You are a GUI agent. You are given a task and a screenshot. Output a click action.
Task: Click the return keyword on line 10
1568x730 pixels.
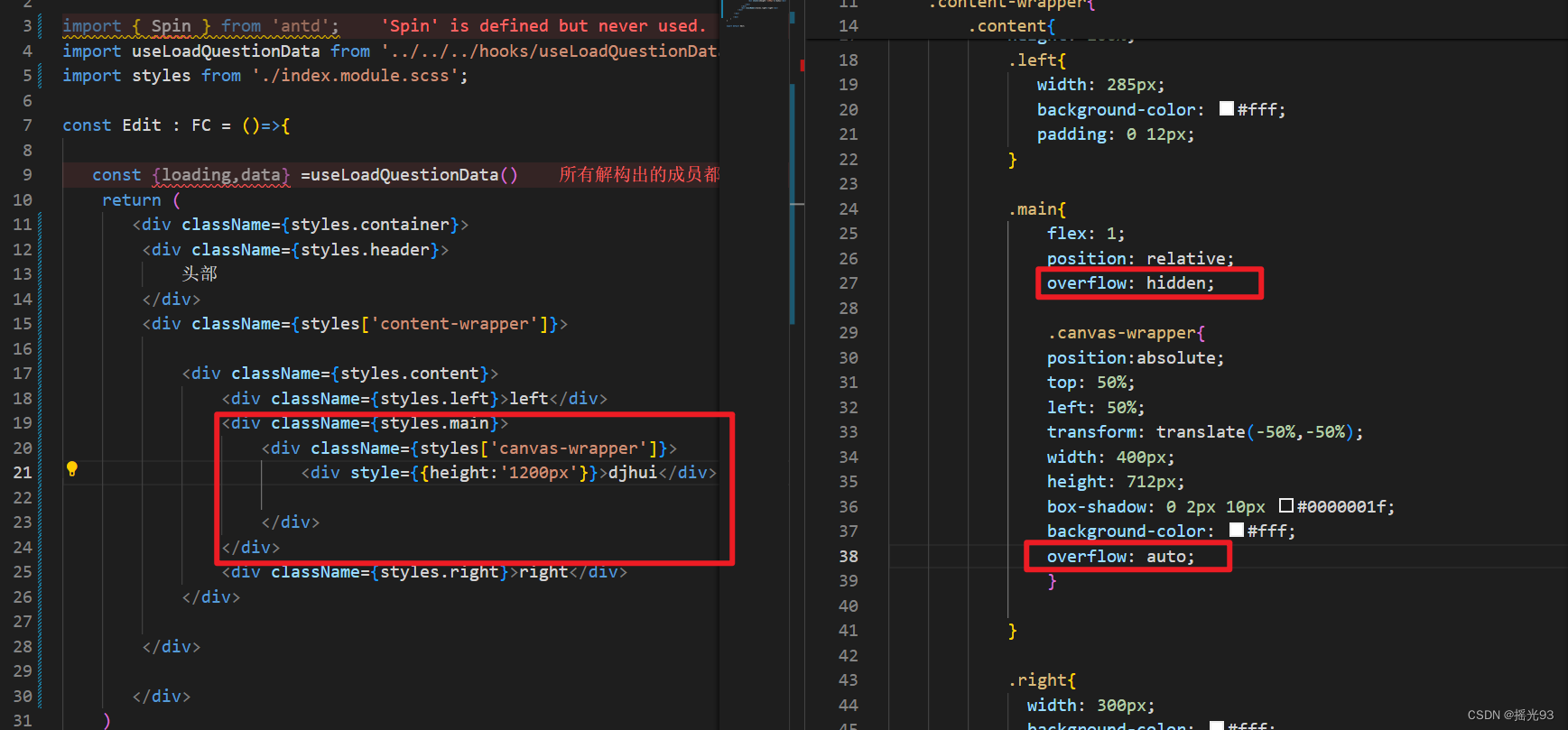coord(132,200)
